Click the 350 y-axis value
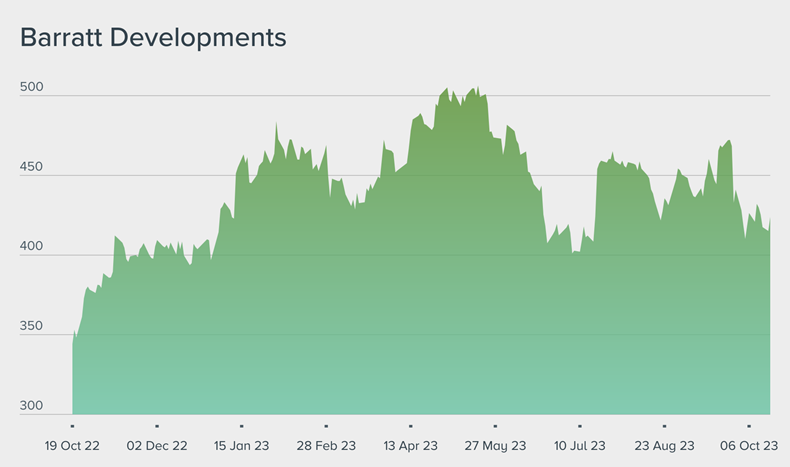The width and height of the screenshot is (790, 467). pyautogui.click(x=32, y=327)
